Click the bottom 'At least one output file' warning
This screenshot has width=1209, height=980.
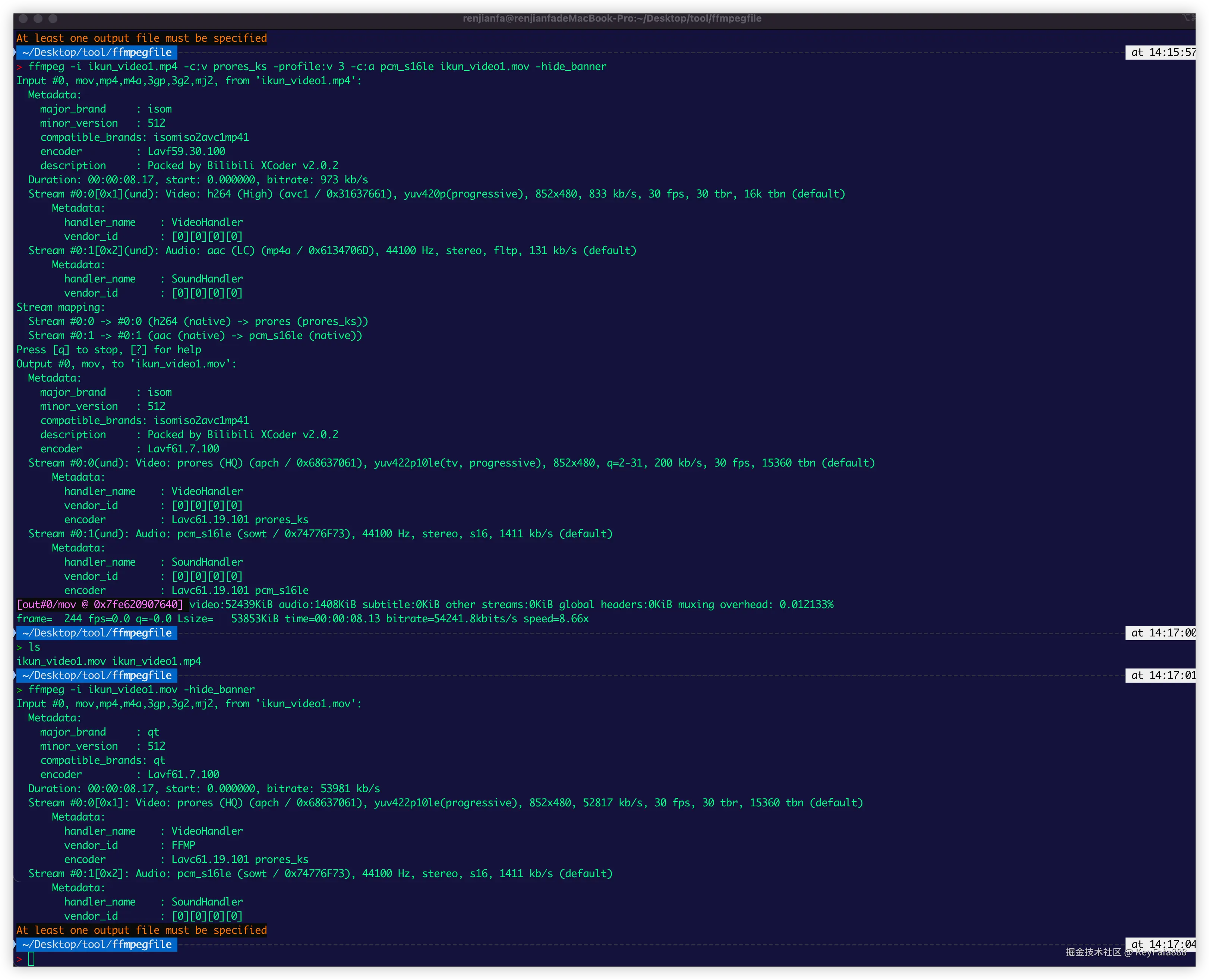(x=141, y=930)
